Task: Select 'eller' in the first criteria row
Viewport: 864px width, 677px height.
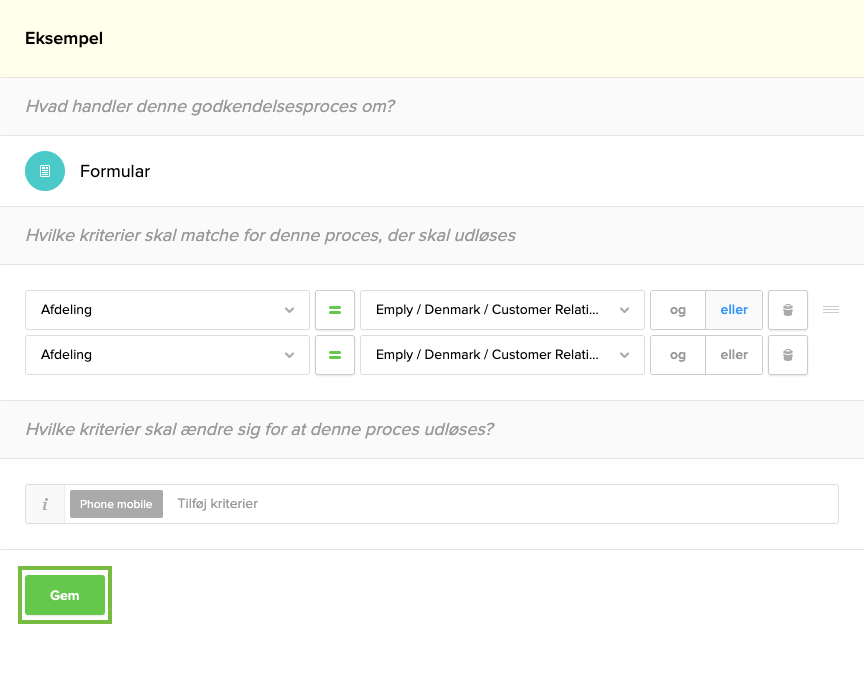Action: pyautogui.click(x=734, y=310)
